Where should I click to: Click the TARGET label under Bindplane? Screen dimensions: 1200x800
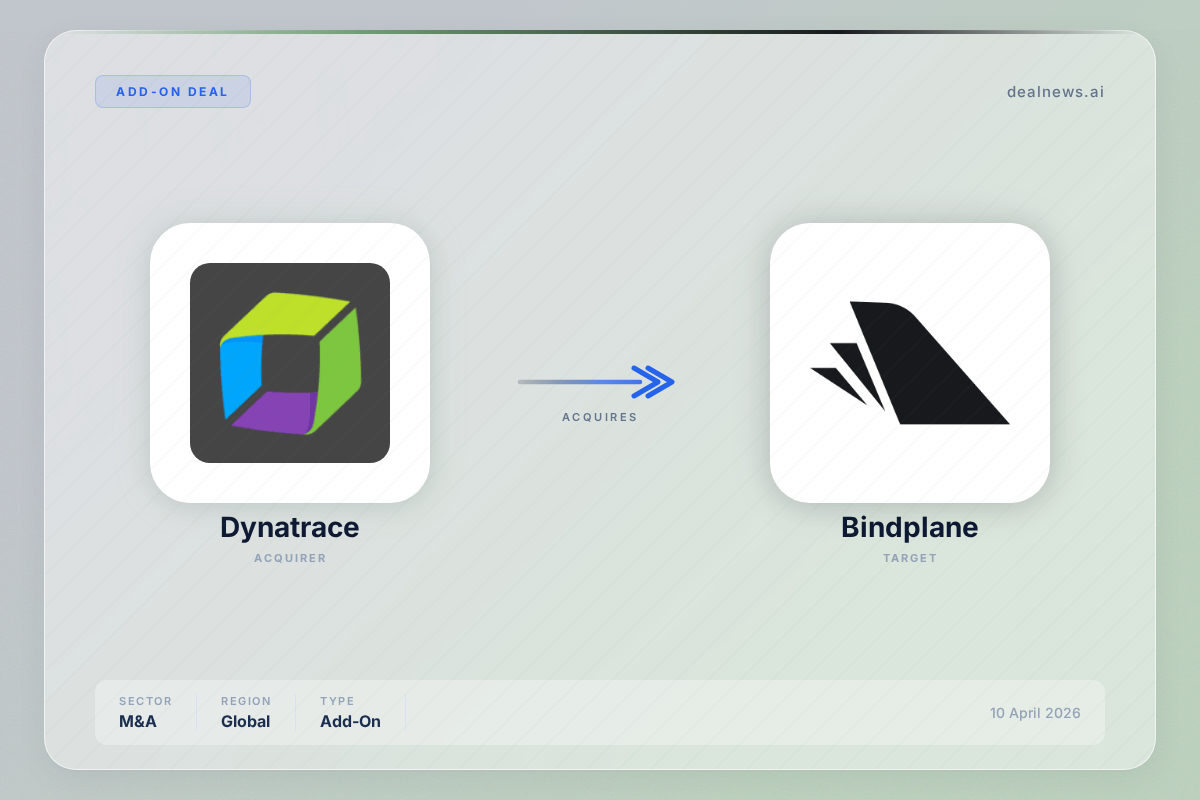pos(909,558)
